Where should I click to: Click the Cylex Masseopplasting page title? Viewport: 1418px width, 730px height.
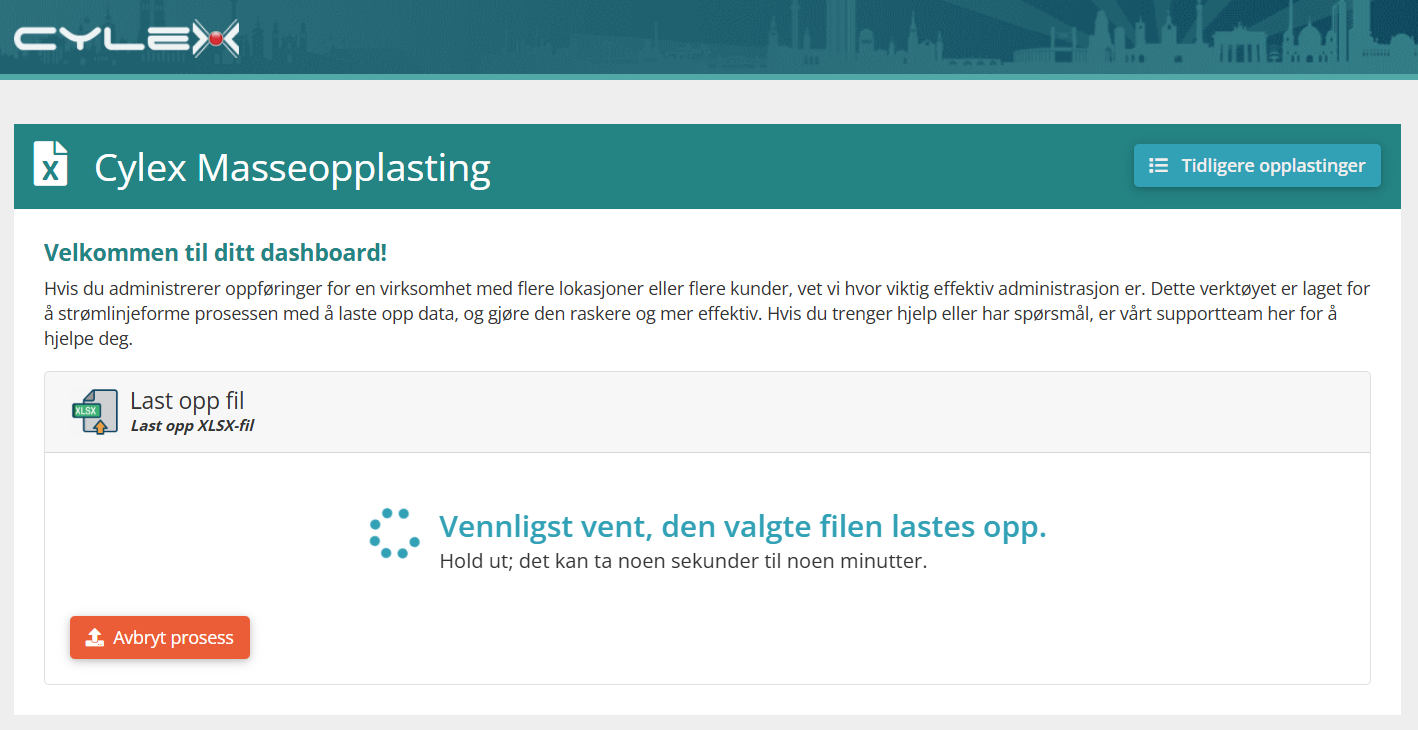(292, 167)
